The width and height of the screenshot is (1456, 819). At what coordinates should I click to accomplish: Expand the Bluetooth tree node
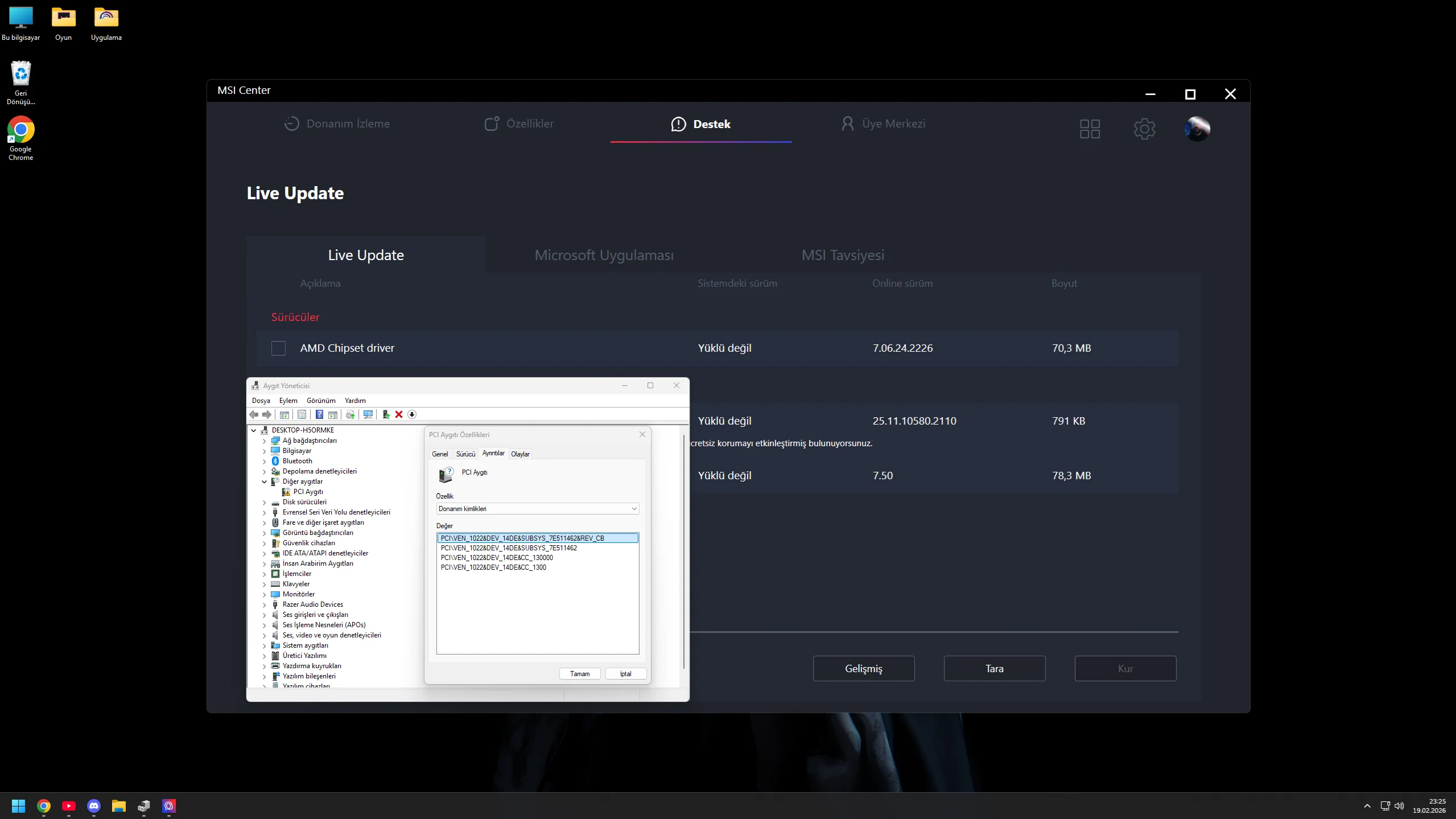pyautogui.click(x=264, y=461)
